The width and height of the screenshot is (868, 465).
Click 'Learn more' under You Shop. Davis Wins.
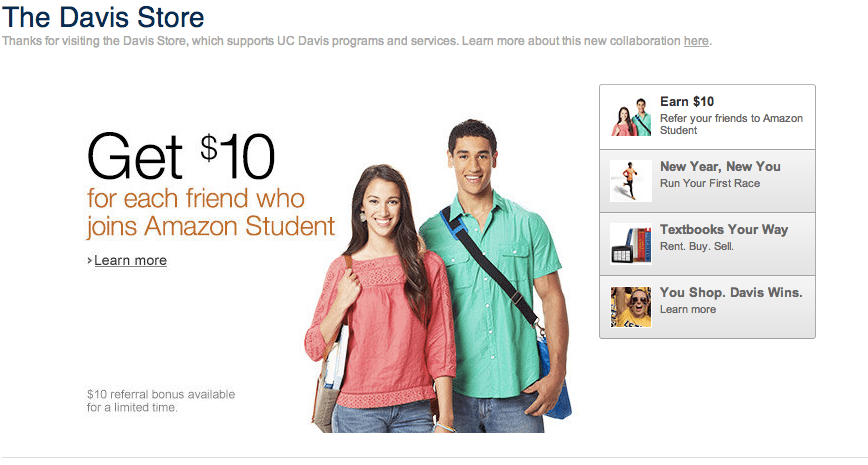click(688, 309)
